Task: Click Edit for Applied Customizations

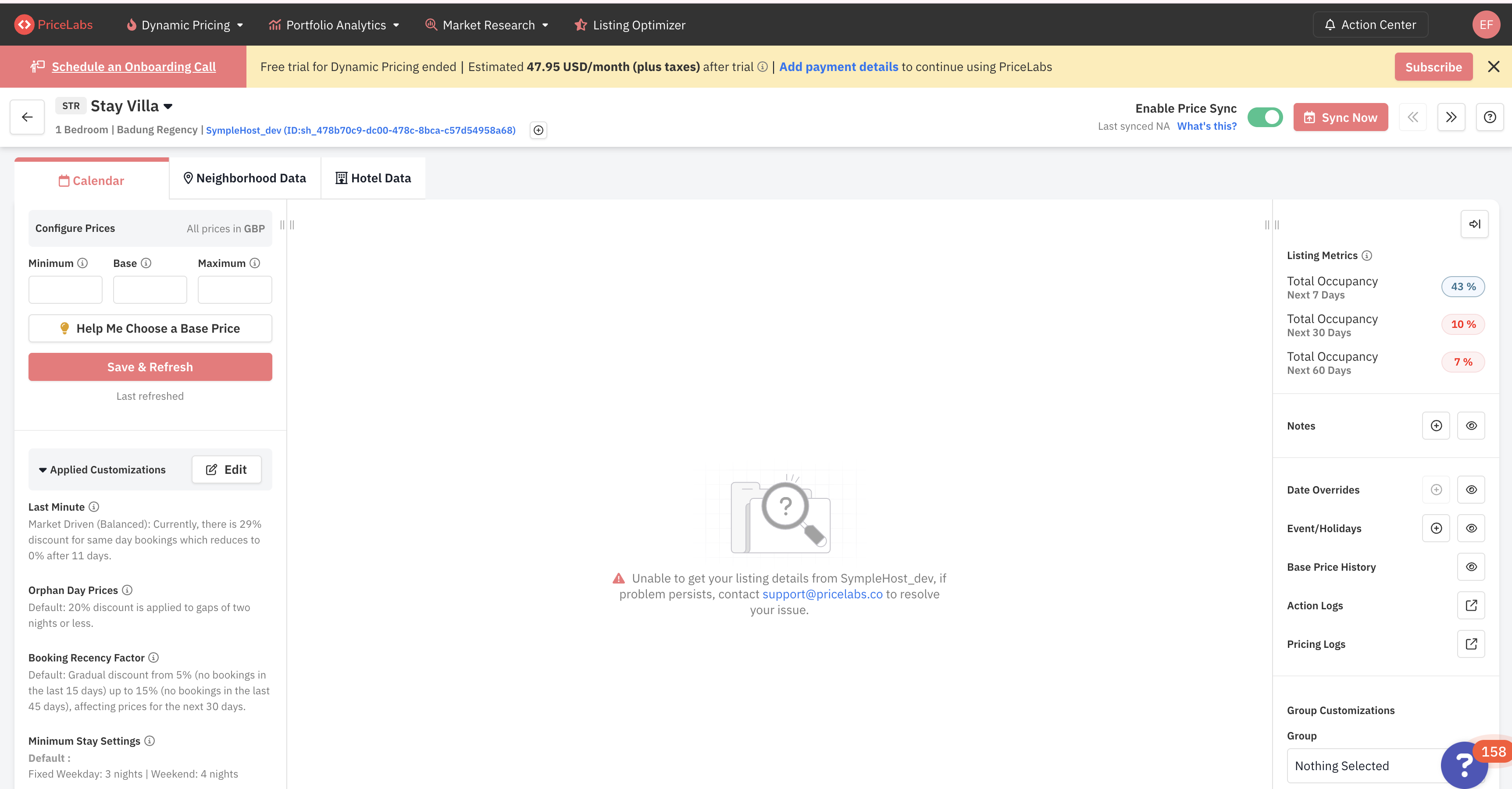Action: click(x=227, y=469)
